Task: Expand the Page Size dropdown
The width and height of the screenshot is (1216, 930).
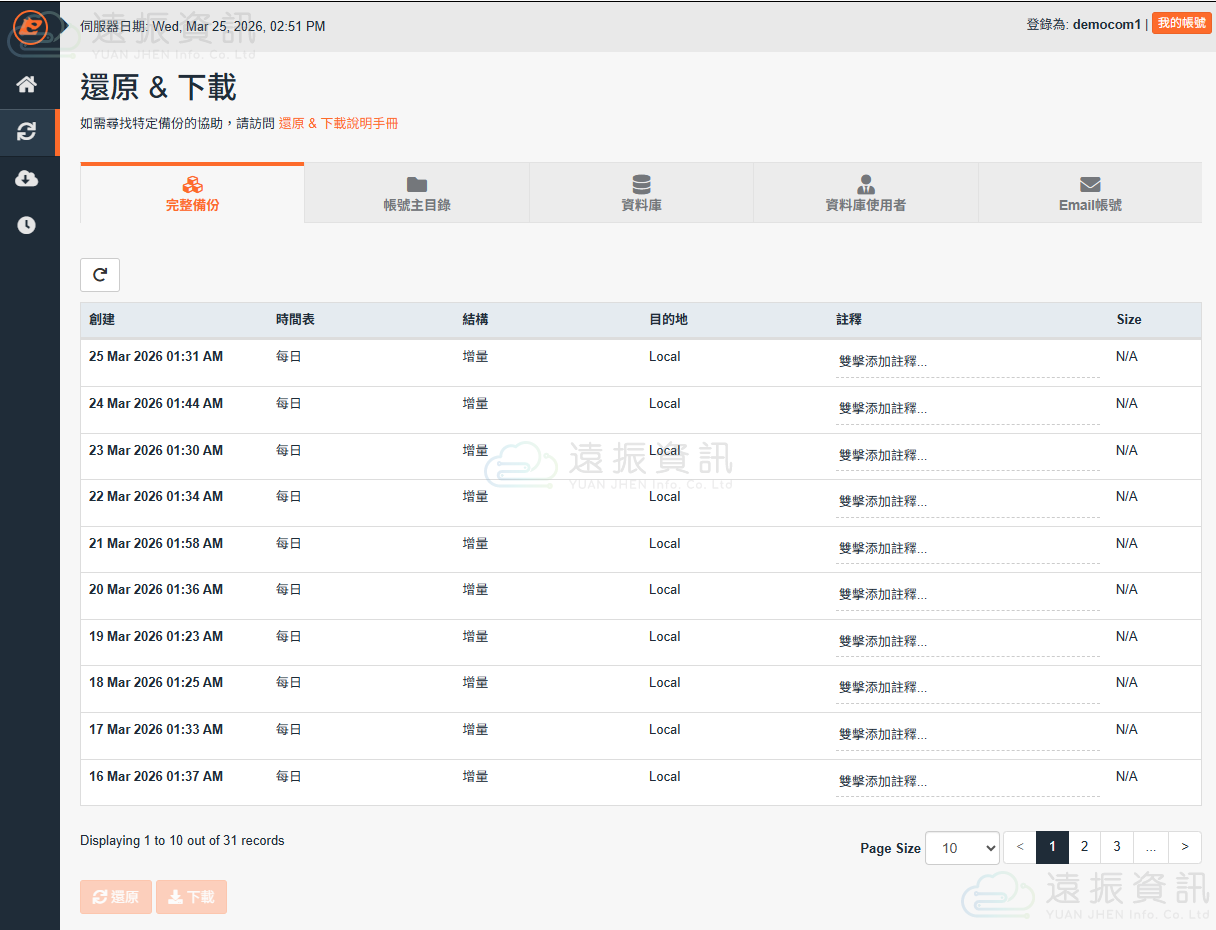Action: 962,848
